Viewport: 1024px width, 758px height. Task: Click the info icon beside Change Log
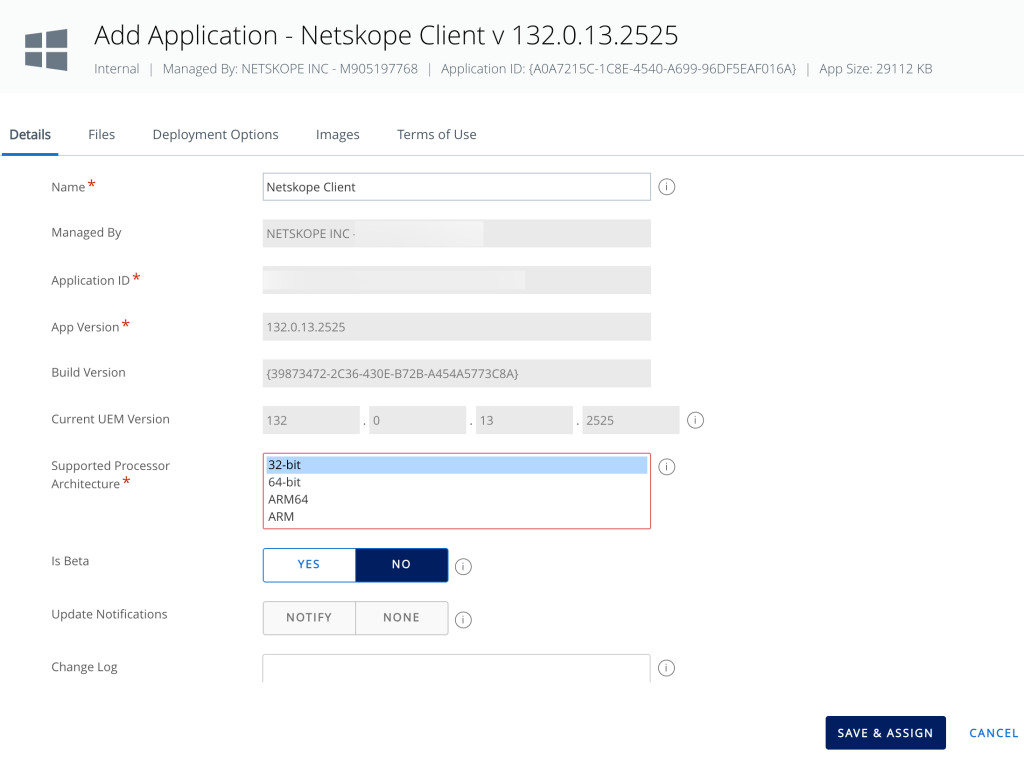[x=666, y=668]
